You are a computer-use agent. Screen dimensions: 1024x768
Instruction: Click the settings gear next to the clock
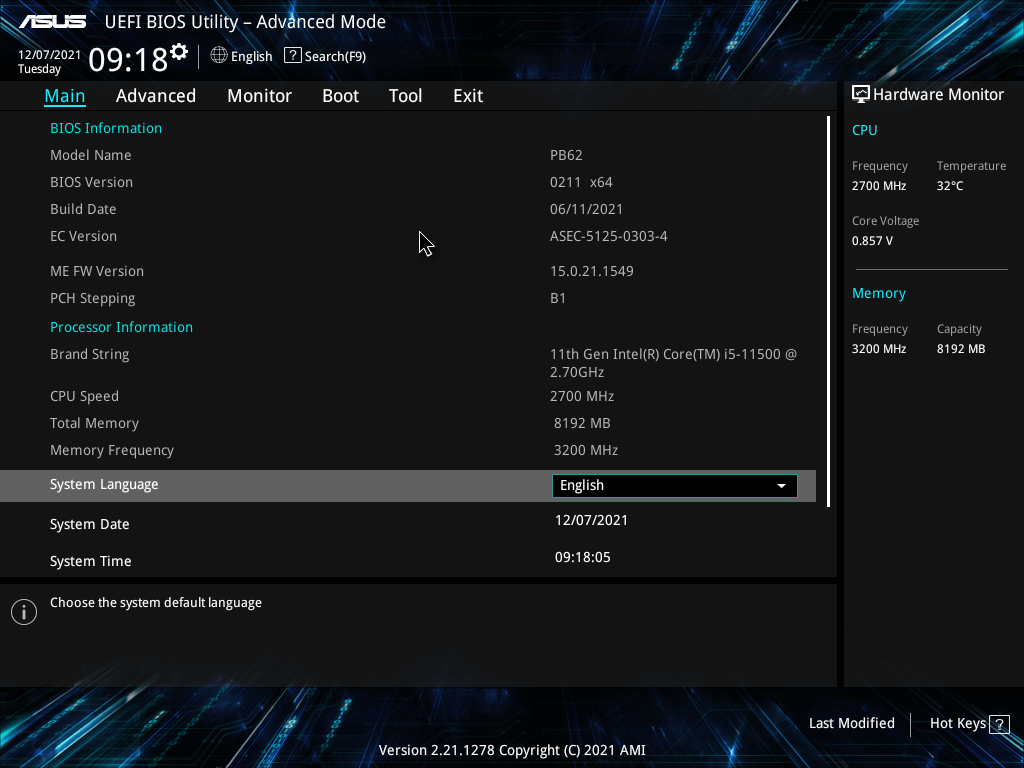(x=179, y=52)
